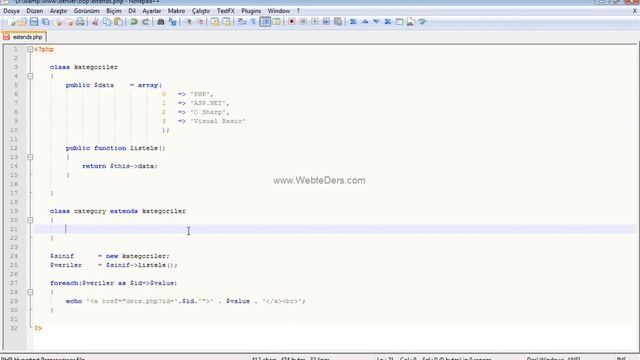Collapse foreach block fold at line 28

click(30, 292)
